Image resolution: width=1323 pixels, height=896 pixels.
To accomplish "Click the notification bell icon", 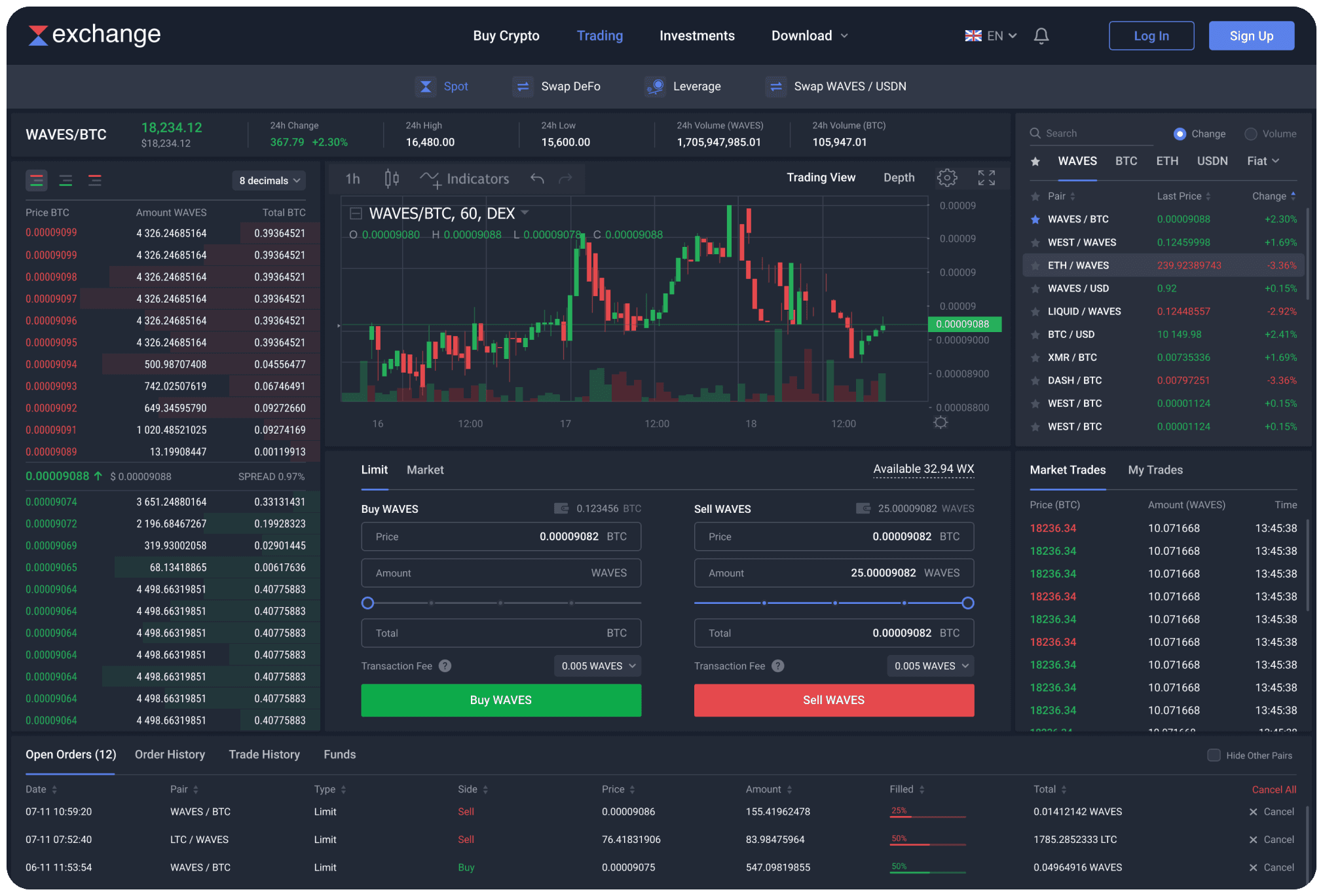I will click(1041, 36).
